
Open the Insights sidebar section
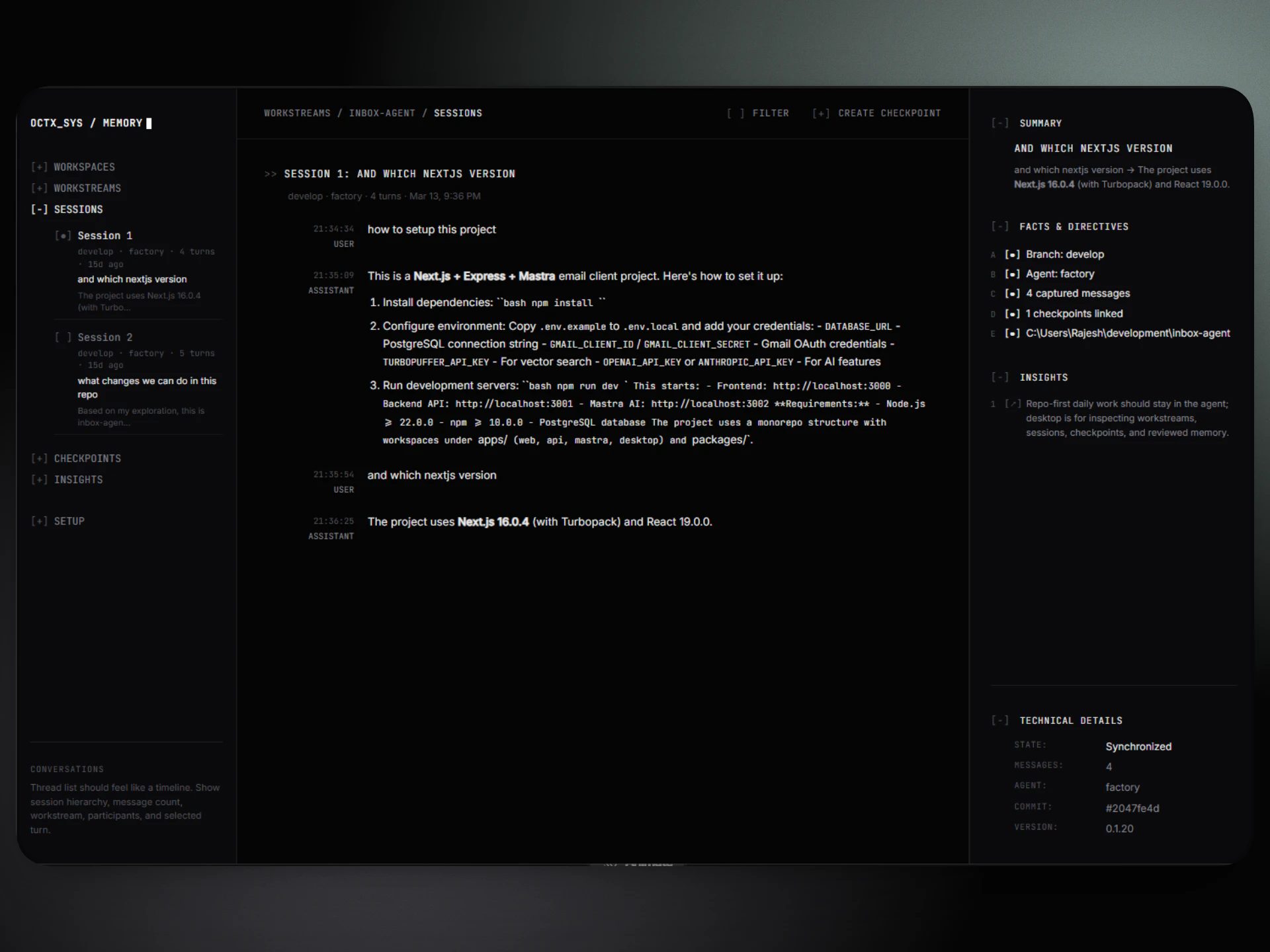(x=78, y=480)
